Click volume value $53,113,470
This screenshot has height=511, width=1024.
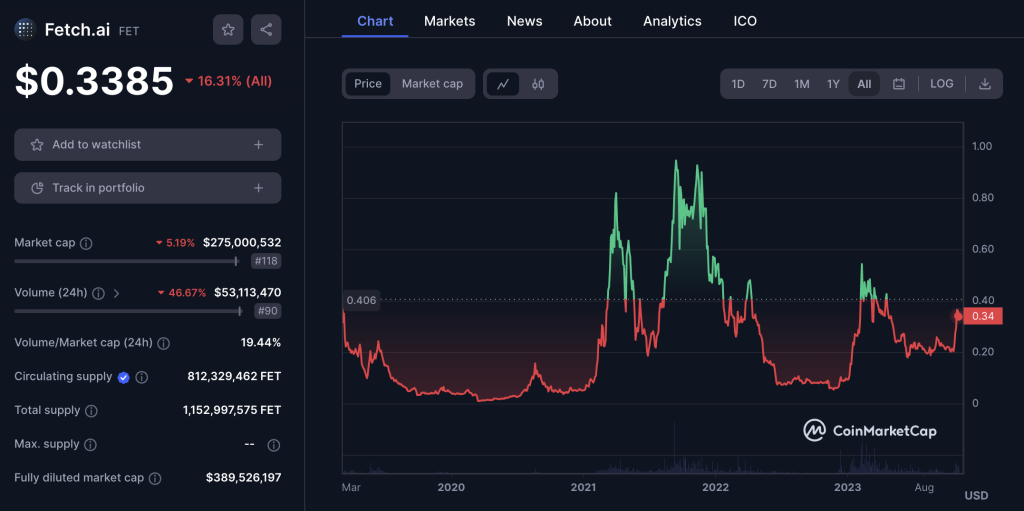(248, 293)
